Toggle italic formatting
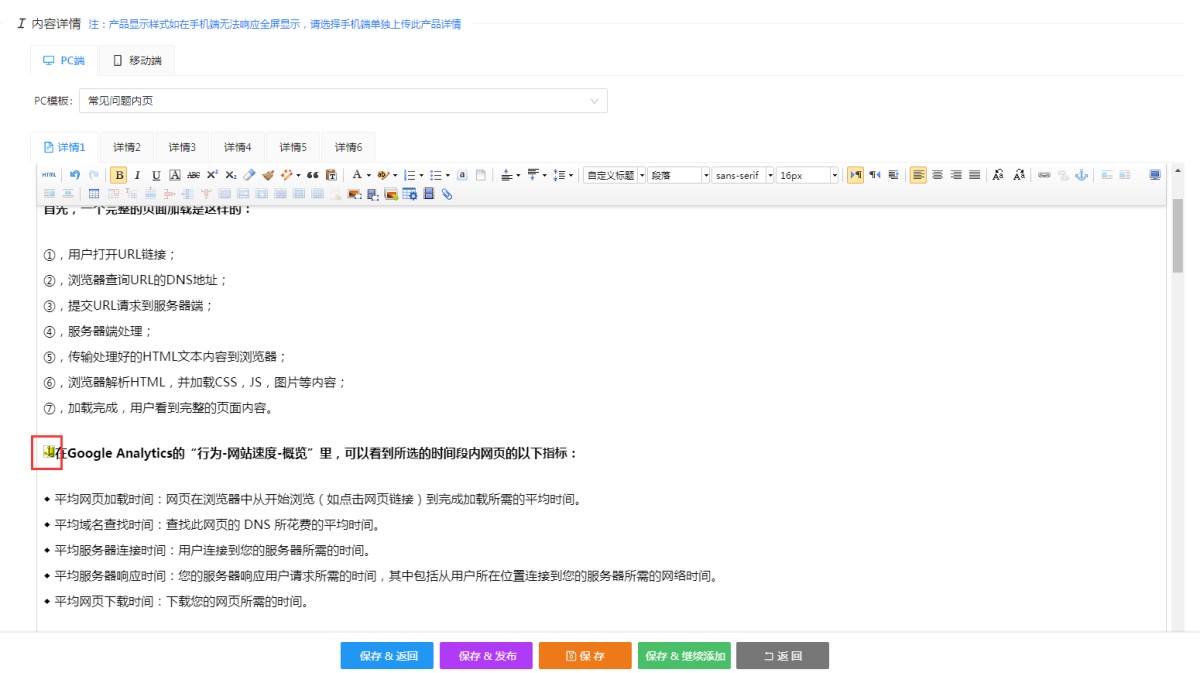1200x673 pixels. click(x=137, y=175)
